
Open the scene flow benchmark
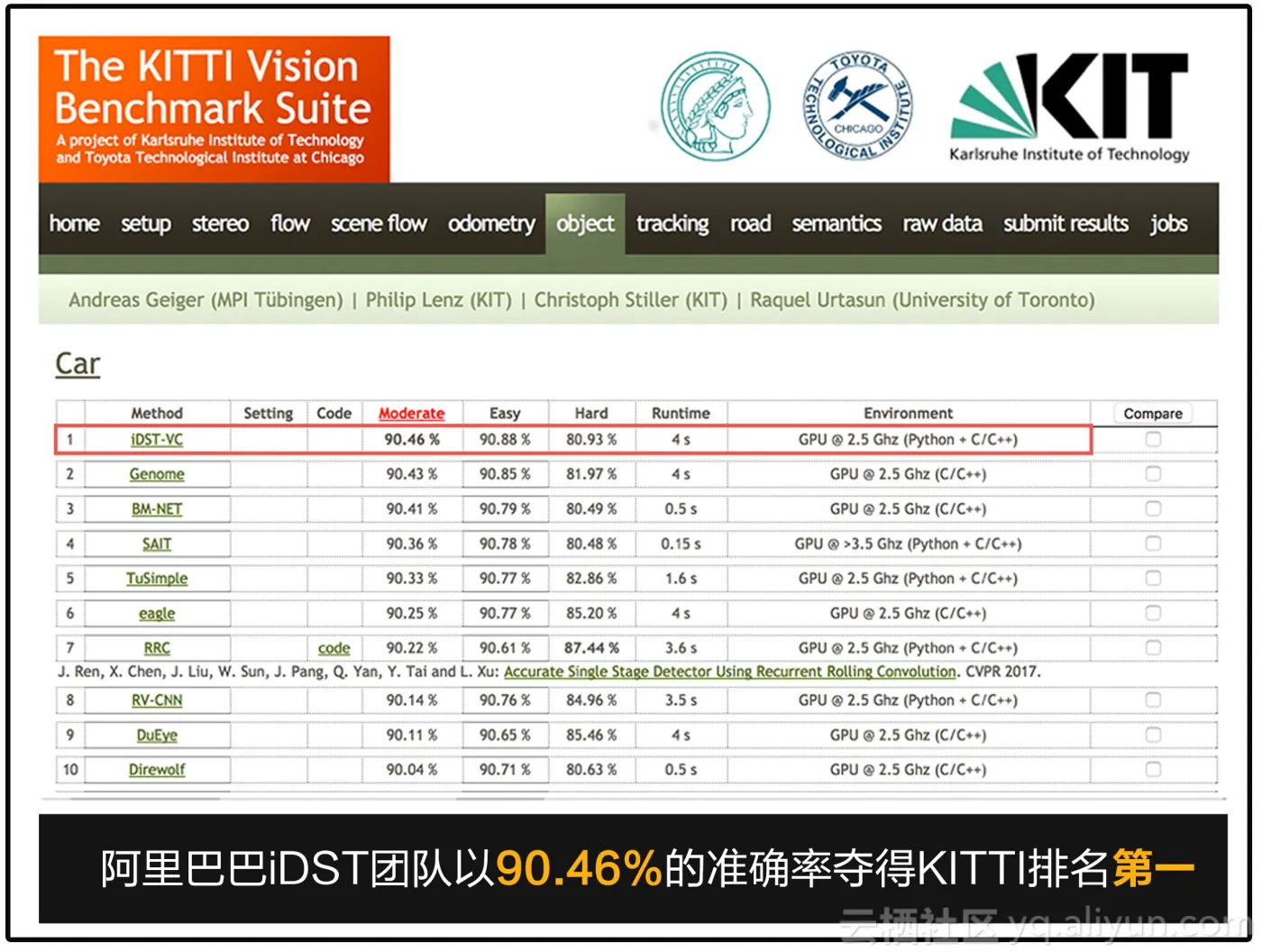pos(379,224)
